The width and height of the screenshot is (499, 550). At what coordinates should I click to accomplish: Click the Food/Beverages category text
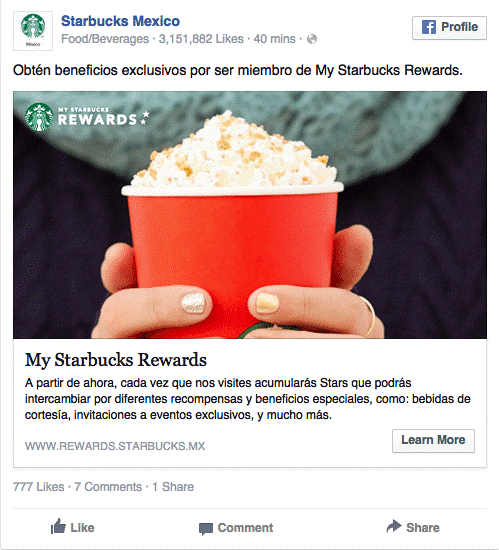click(x=105, y=39)
